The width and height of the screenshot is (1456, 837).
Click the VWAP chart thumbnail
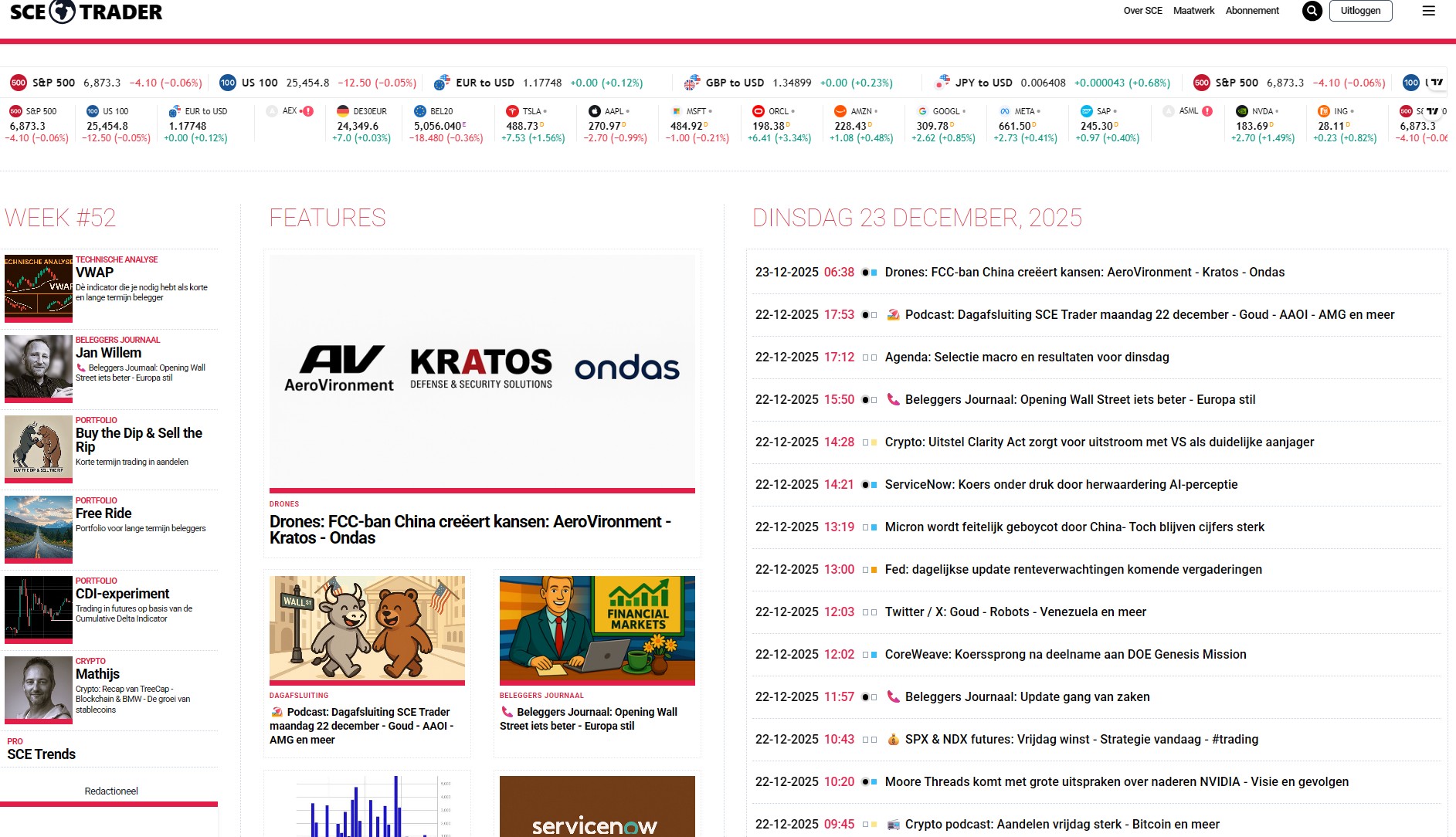[39, 286]
